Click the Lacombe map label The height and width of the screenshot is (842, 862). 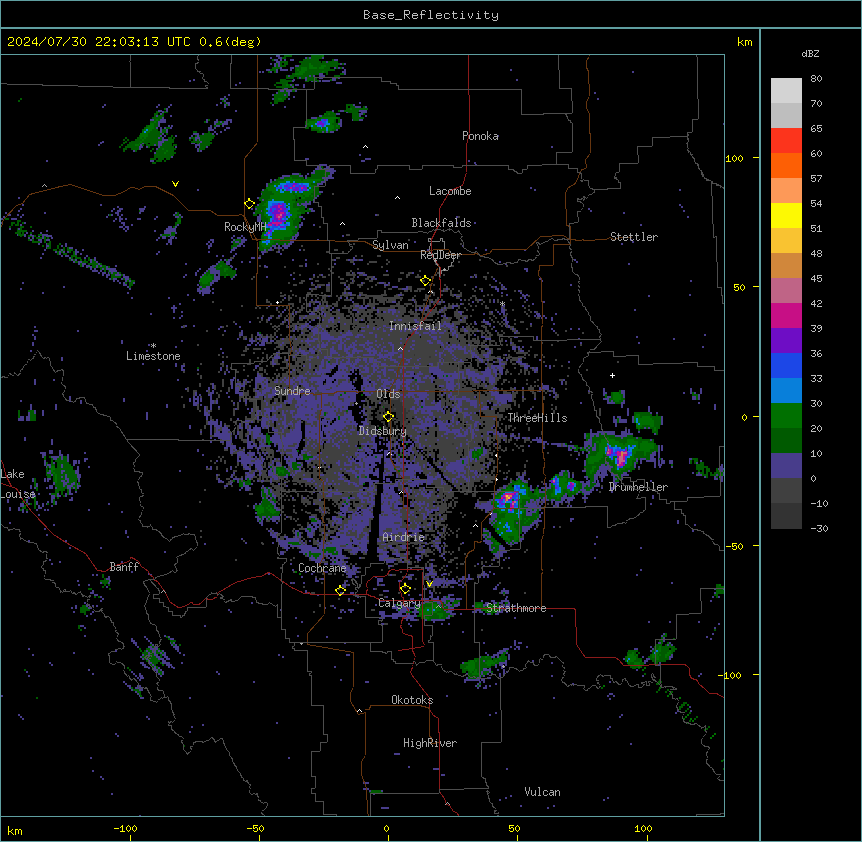click(x=450, y=191)
